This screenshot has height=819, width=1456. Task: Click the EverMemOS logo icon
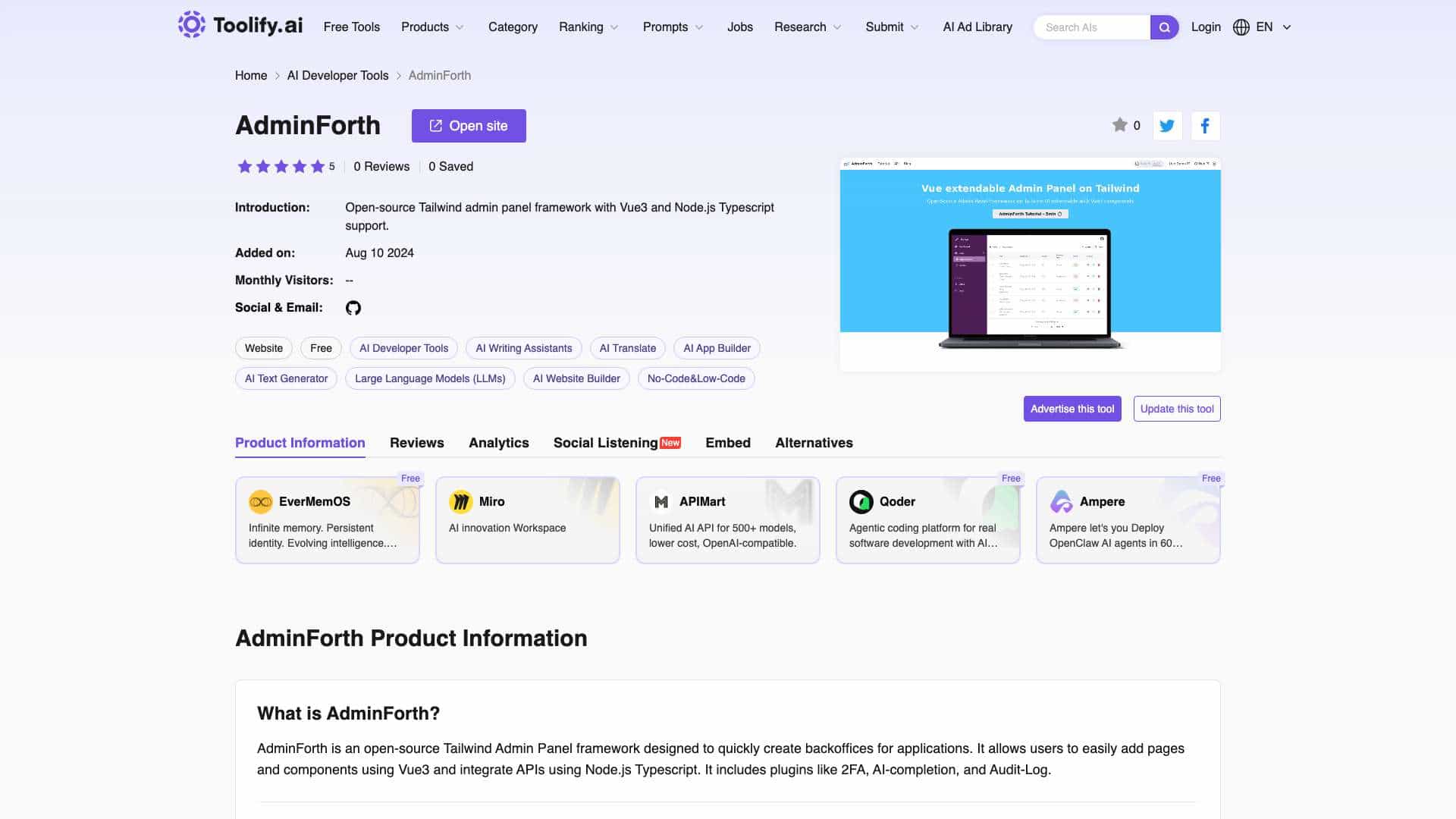point(260,502)
